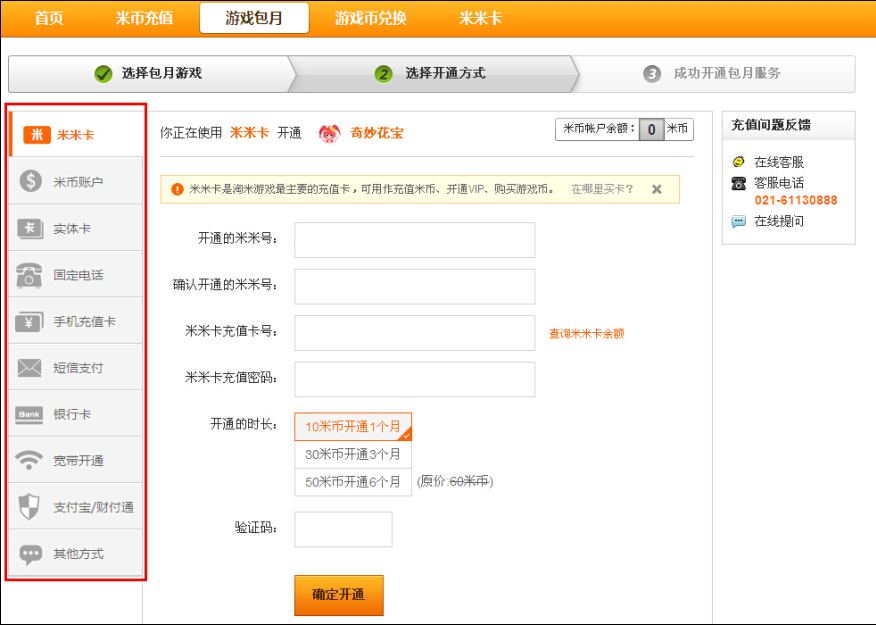Image resolution: width=876 pixels, height=625 pixels.
Task: Focus the 米米卡充值密码 input field
Action: [415, 379]
